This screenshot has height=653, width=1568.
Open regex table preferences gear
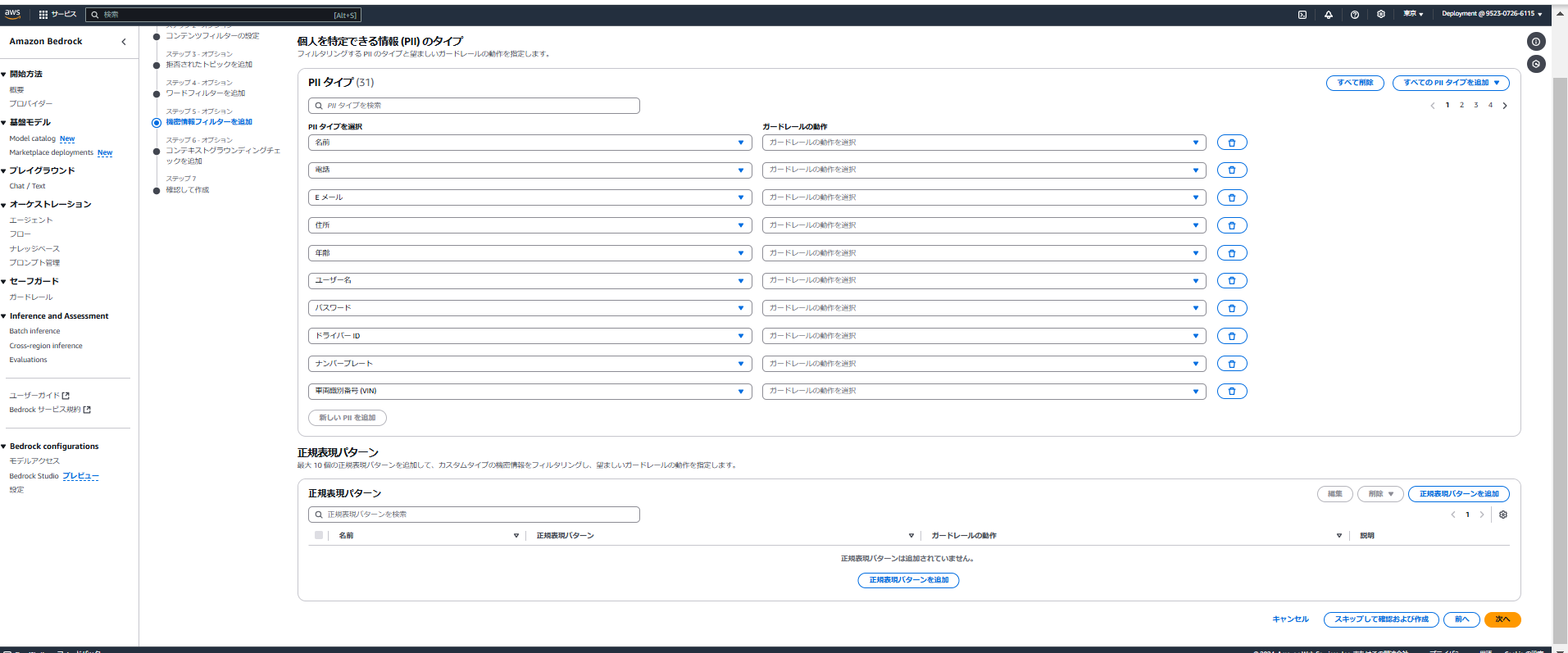1503,515
